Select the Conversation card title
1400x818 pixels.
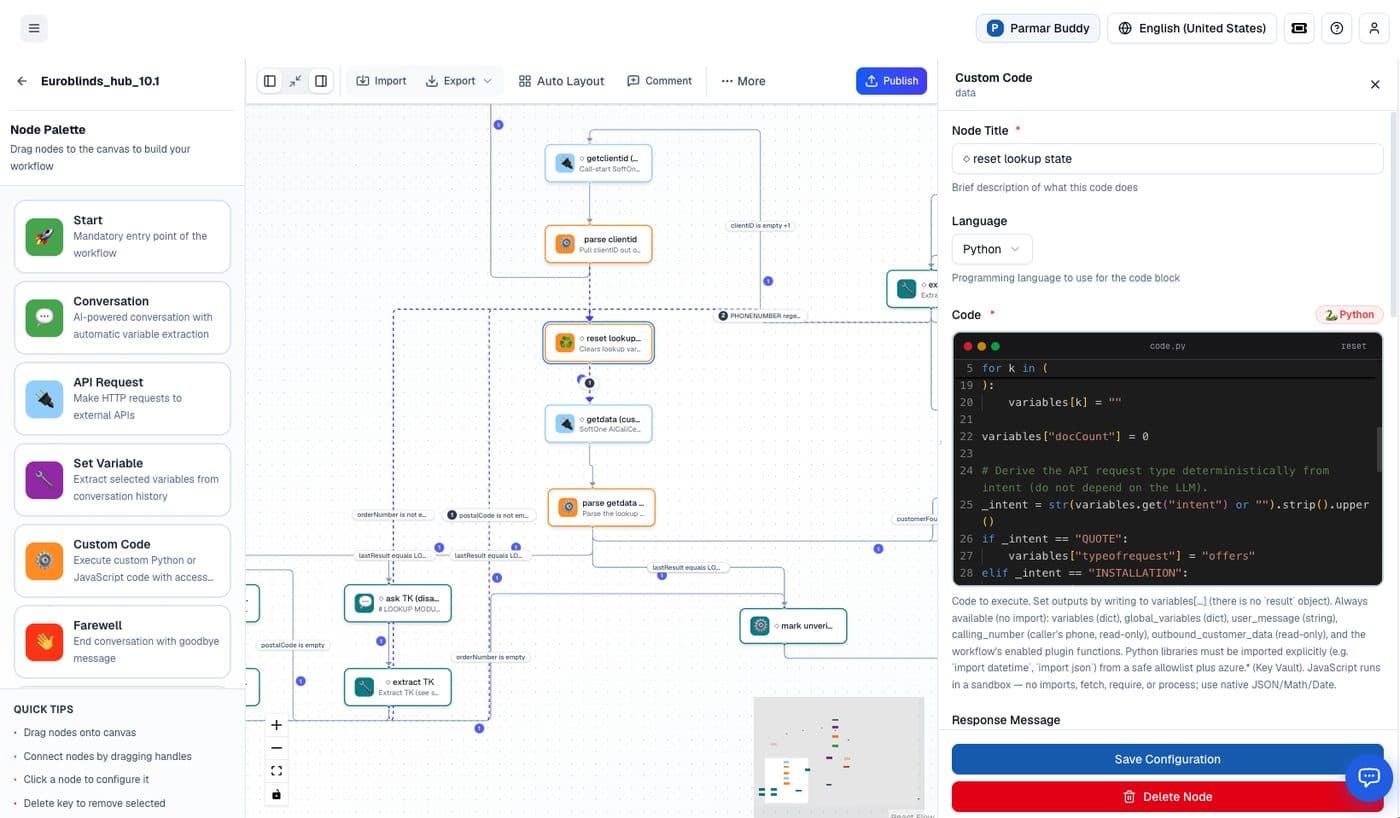pyautogui.click(x=111, y=301)
